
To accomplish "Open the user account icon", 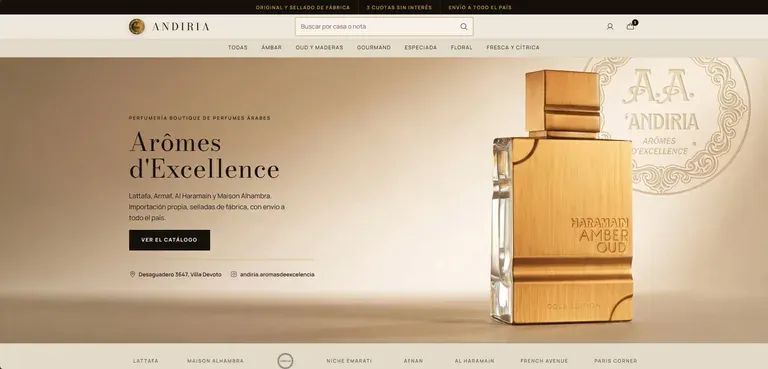I will [x=610, y=26].
